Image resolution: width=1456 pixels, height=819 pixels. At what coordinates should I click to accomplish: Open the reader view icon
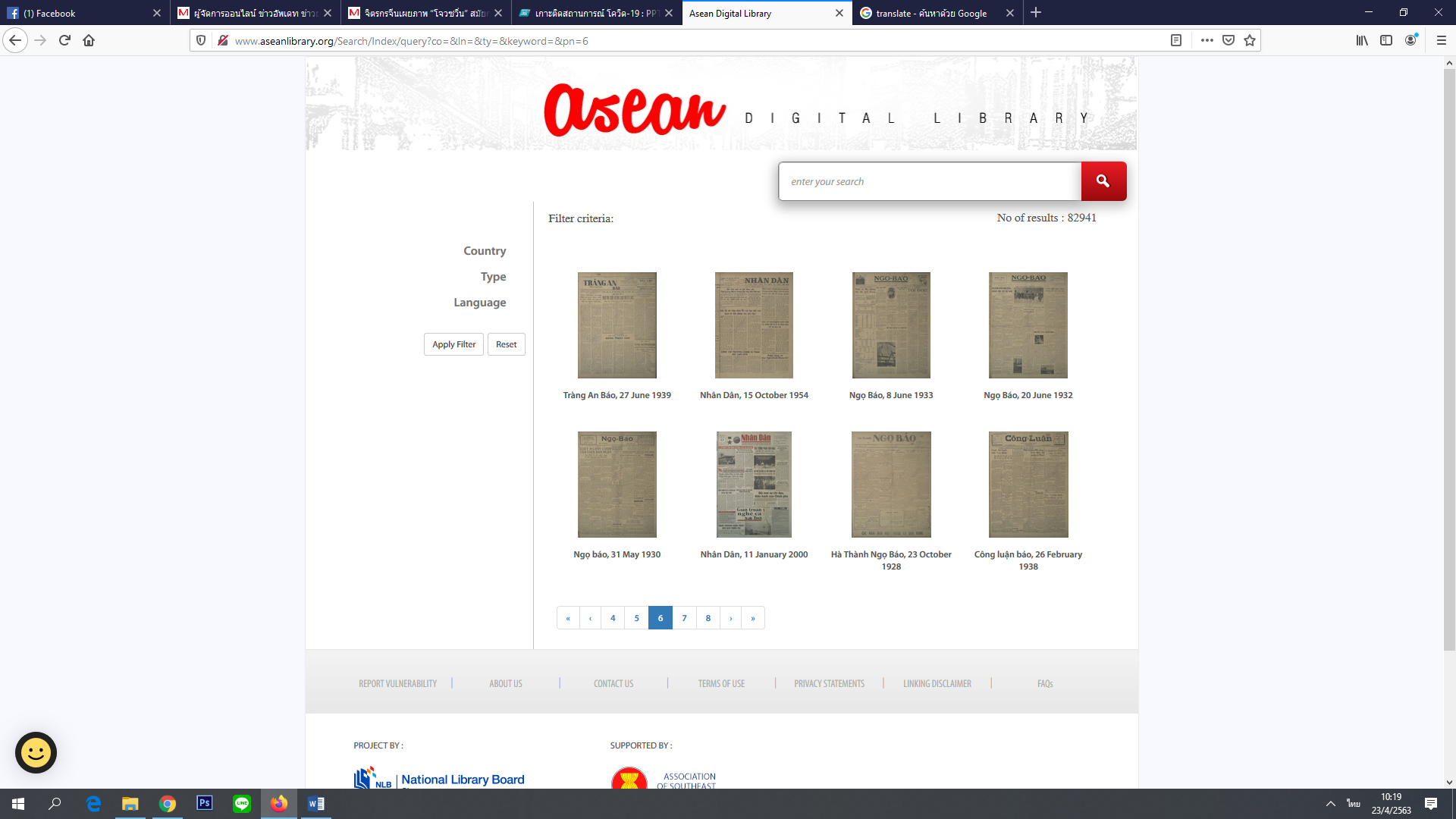pos(1176,41)
